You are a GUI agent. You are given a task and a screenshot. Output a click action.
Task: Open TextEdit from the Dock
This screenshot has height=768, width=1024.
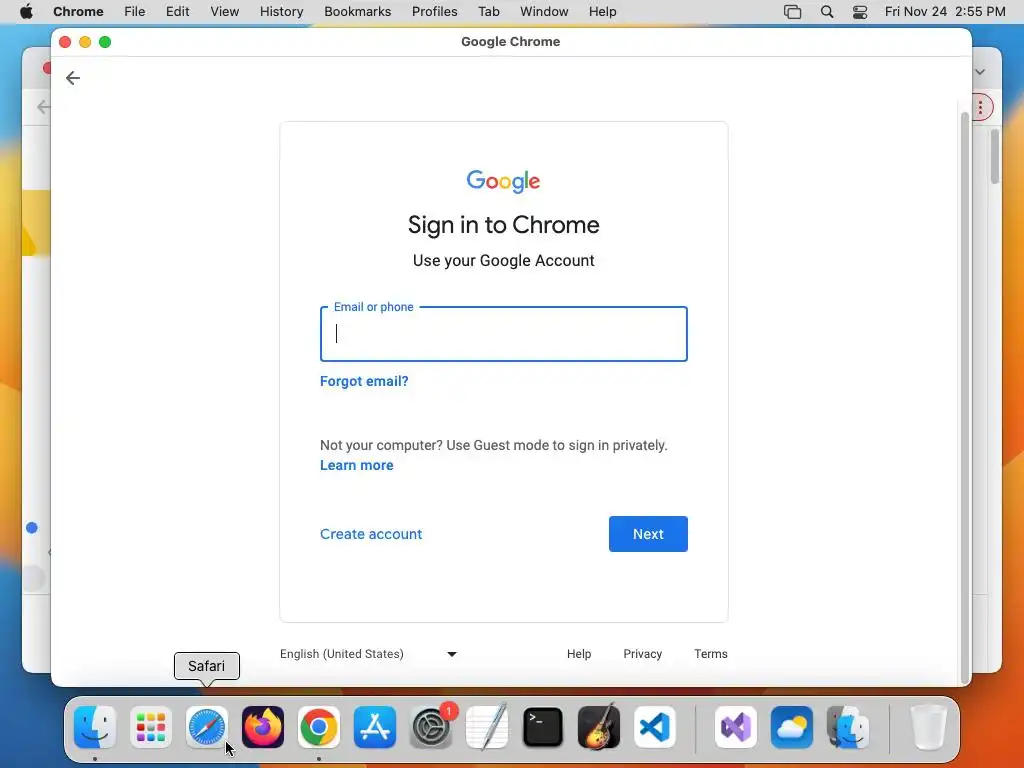pyautogui.click(x=487, y=727)
